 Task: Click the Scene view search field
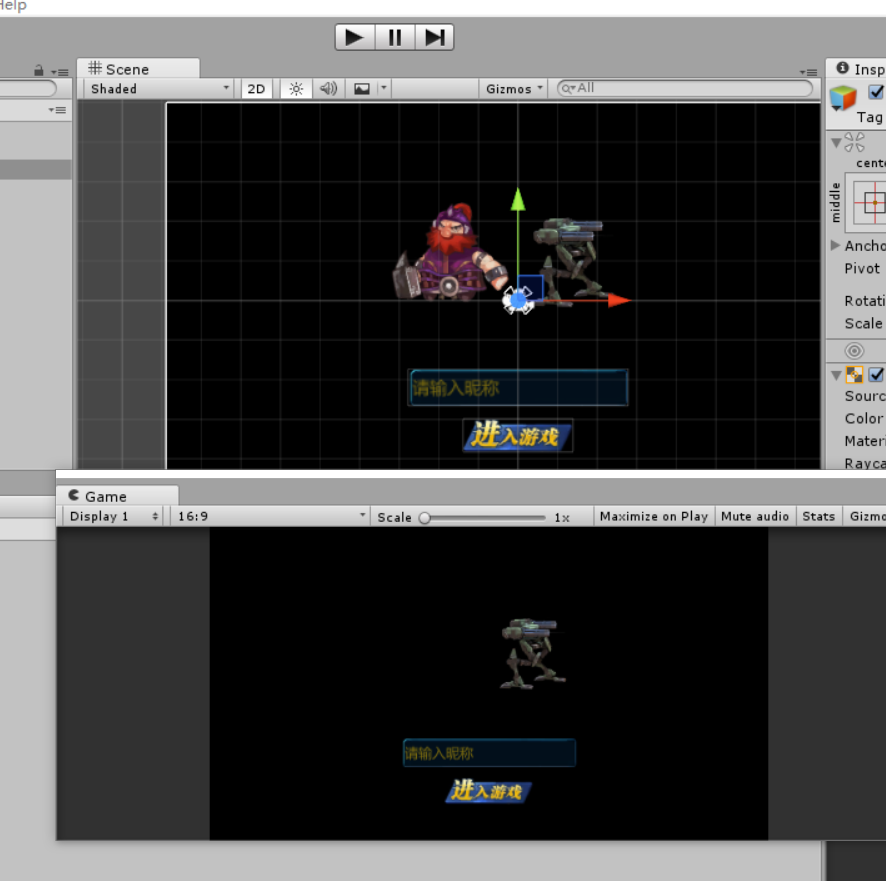coord(685,88)
